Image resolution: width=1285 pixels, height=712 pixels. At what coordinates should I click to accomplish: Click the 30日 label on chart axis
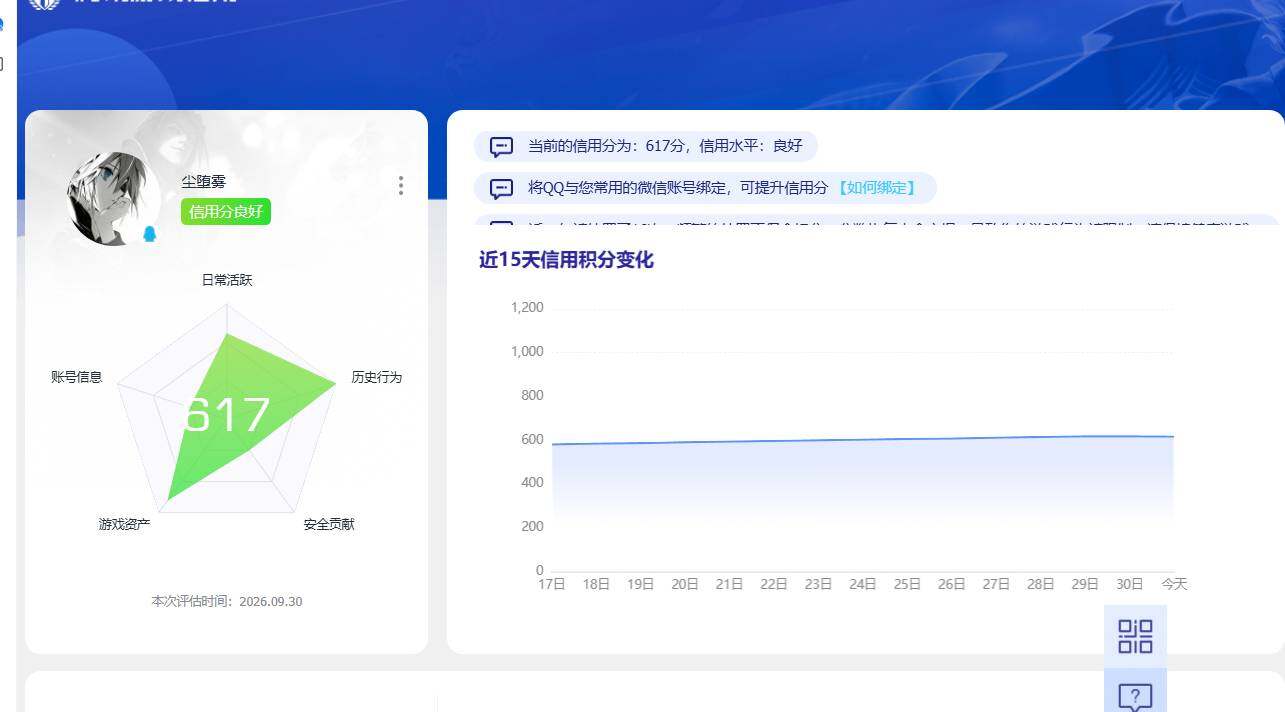point(1130,584)
